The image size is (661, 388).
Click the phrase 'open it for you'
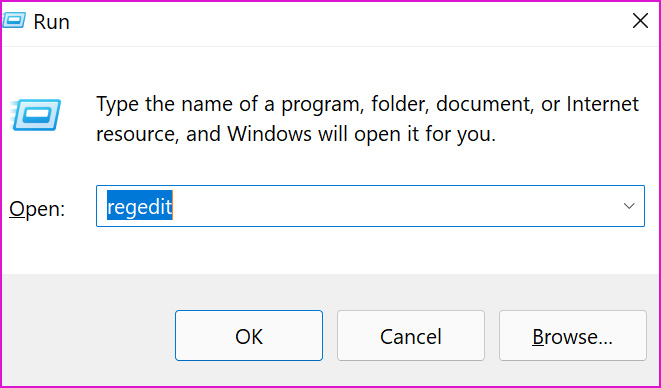[425, 135]
